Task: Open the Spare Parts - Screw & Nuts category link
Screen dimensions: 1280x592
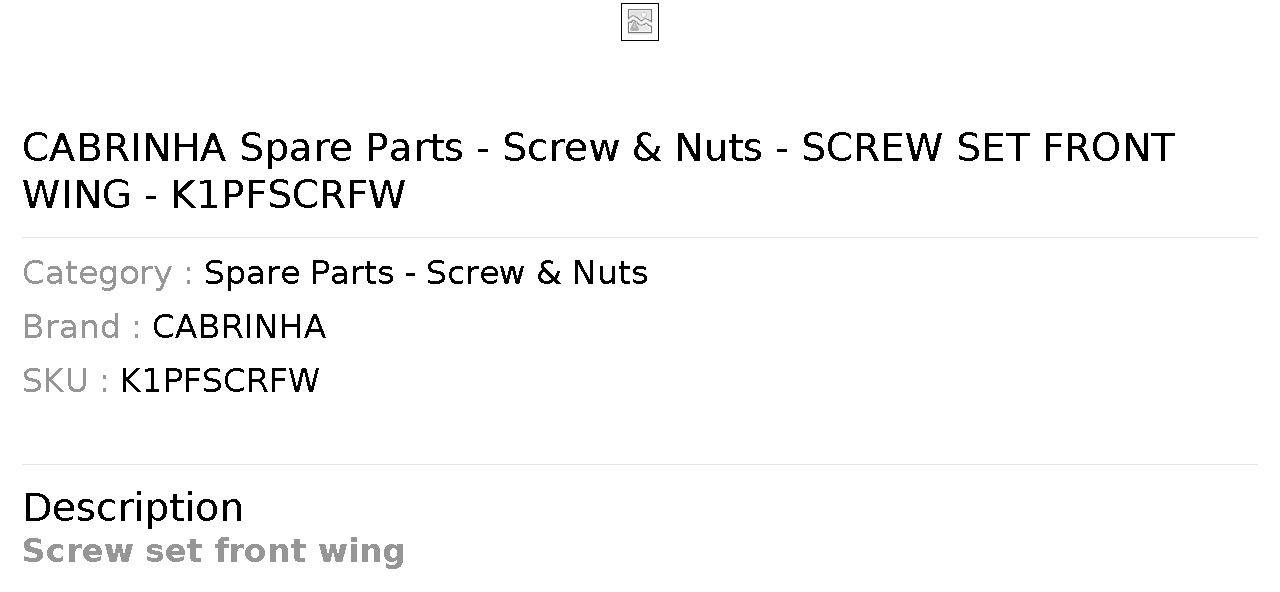Action: click(x=426, y=273)
